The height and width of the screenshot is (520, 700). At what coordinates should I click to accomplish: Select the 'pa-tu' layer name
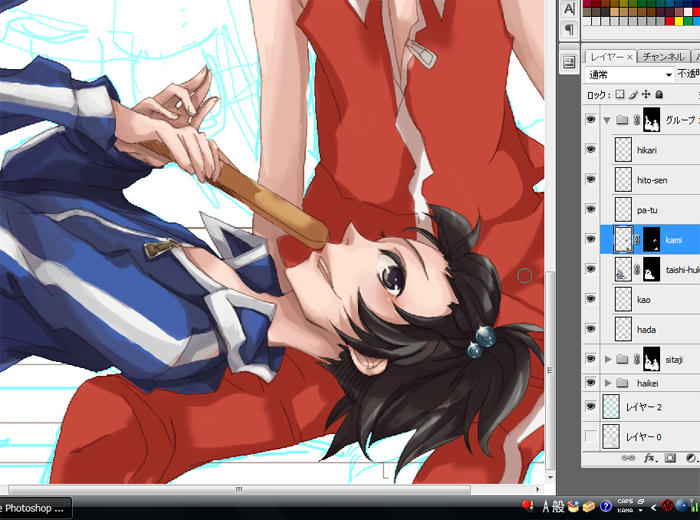pos(647,210)
